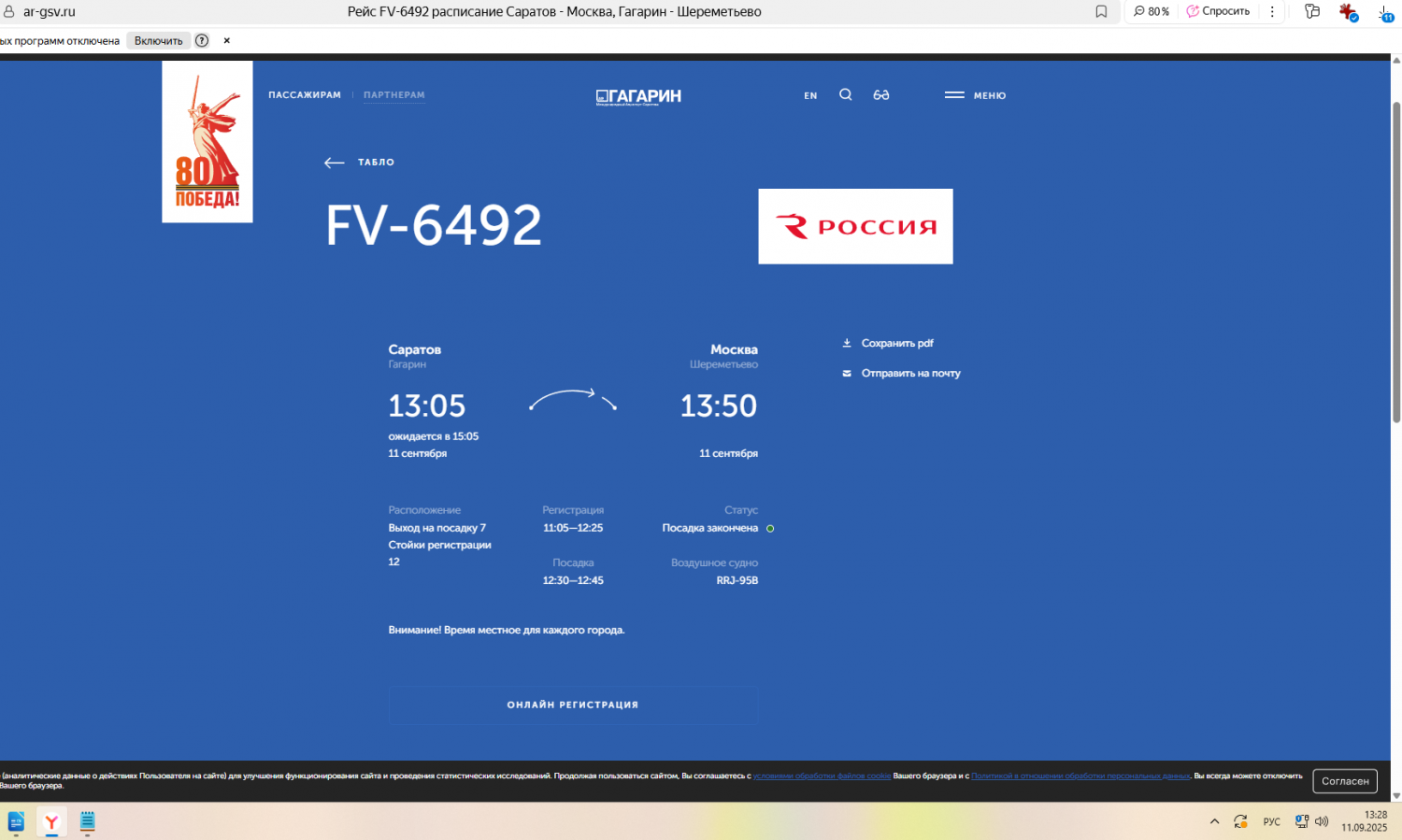Click departure time 13:05
Image resolution: width=1402 pixels, height=840 pixels.
click(x=427, y=406)
